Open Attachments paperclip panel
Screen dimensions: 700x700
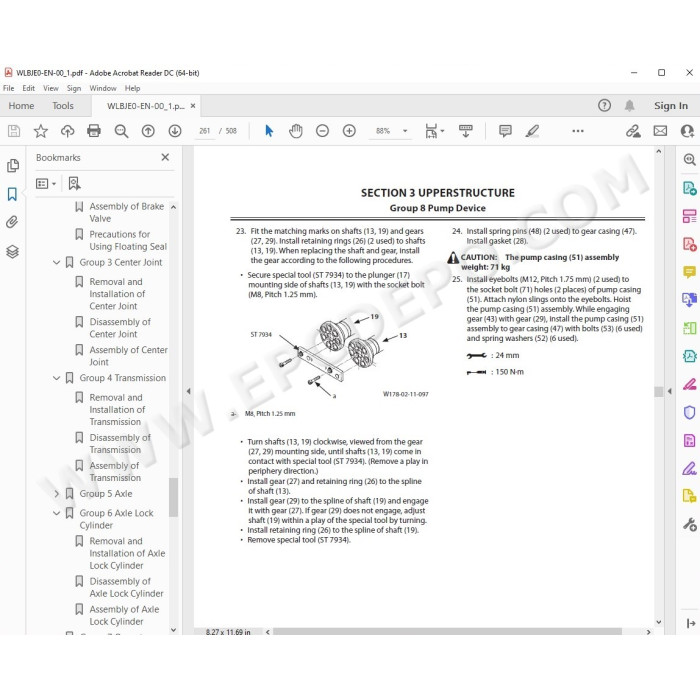12,222
